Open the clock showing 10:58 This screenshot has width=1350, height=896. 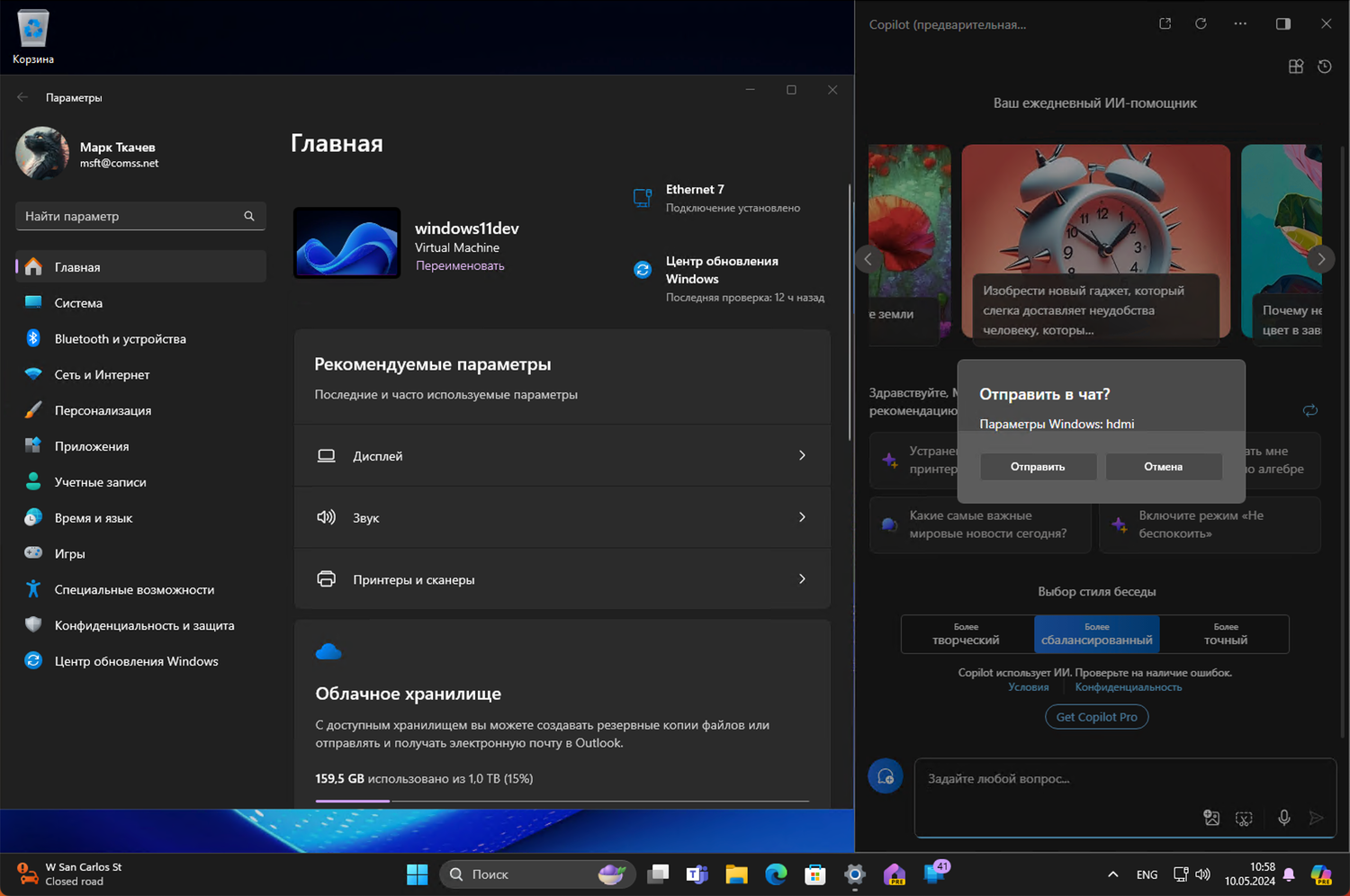[1250, 874]
